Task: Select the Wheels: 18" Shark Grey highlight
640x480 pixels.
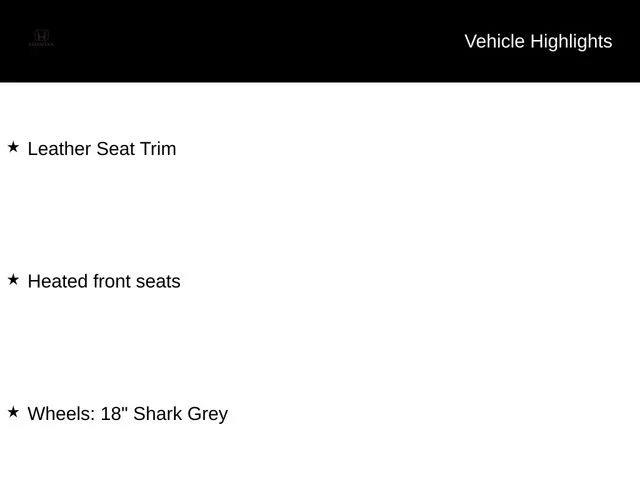Action: (x=128, y=414)
